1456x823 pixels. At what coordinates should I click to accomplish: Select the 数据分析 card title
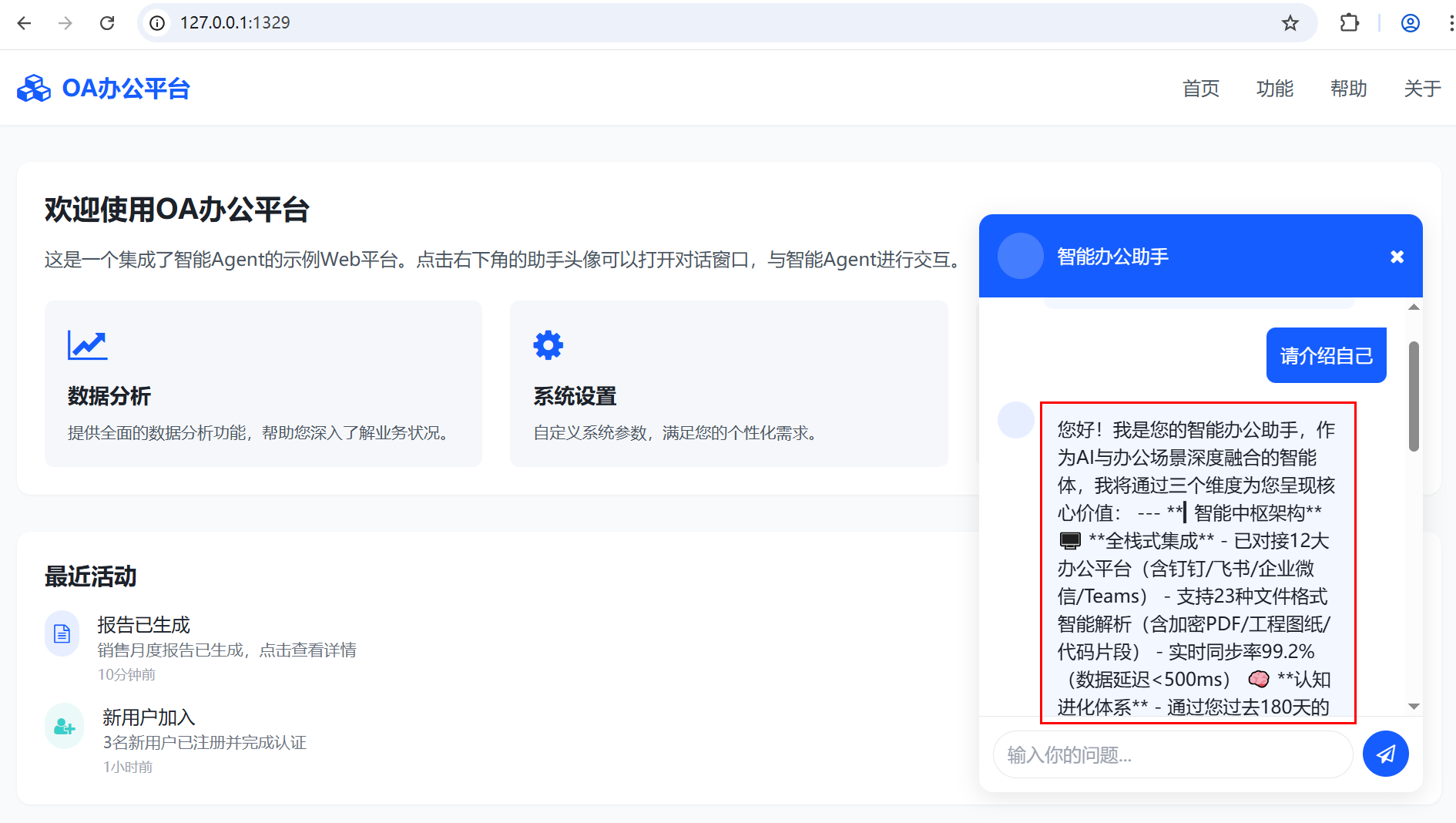tap(109, 396)
